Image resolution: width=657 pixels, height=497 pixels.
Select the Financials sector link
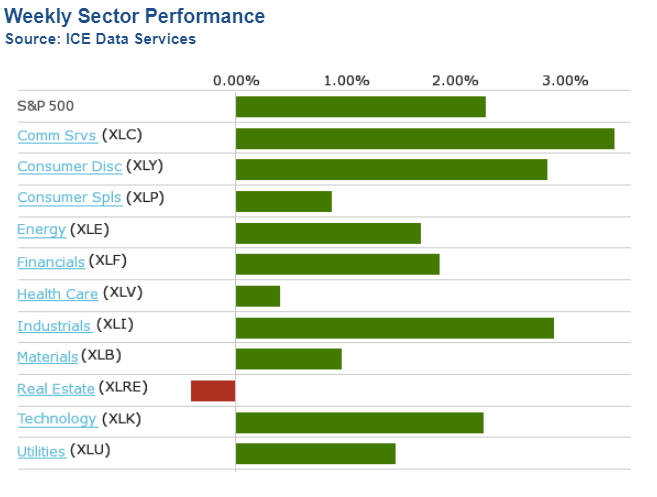(51, 262)
